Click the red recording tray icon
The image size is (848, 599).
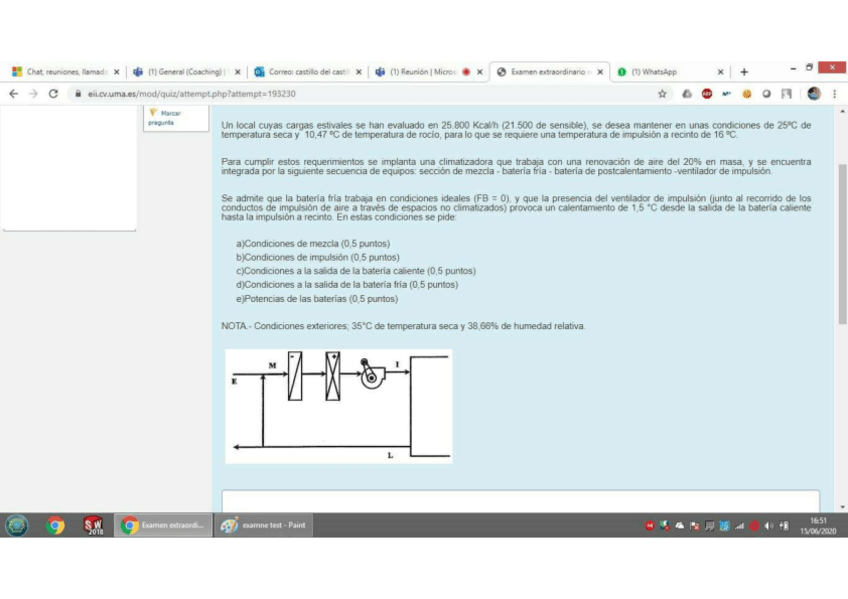[754, 525]
